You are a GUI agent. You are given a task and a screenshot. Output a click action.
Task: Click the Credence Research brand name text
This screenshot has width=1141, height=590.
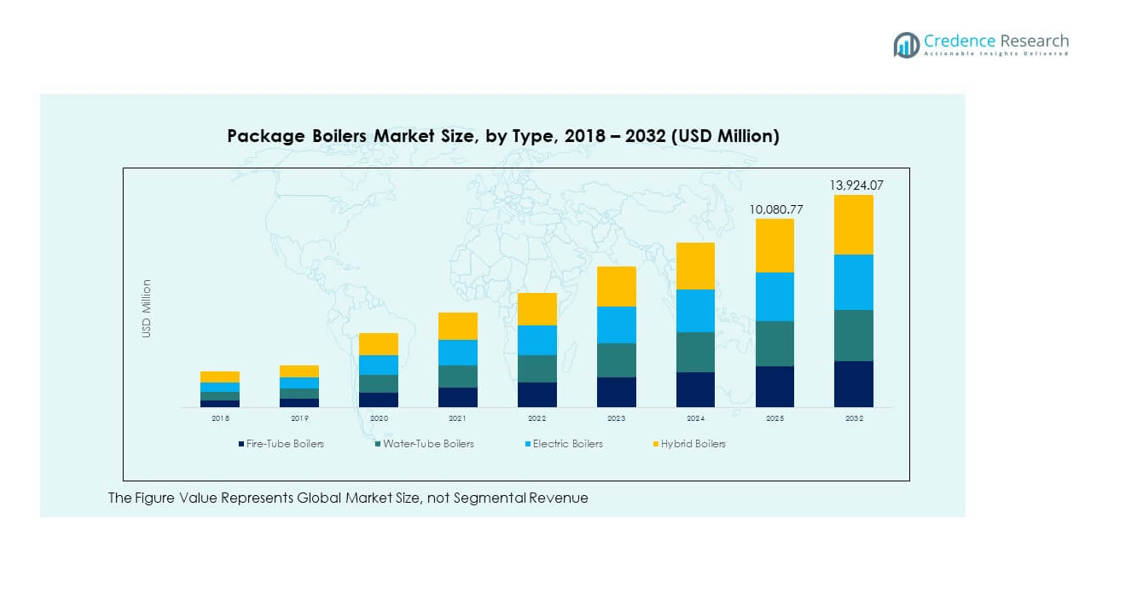click(995, 41)
